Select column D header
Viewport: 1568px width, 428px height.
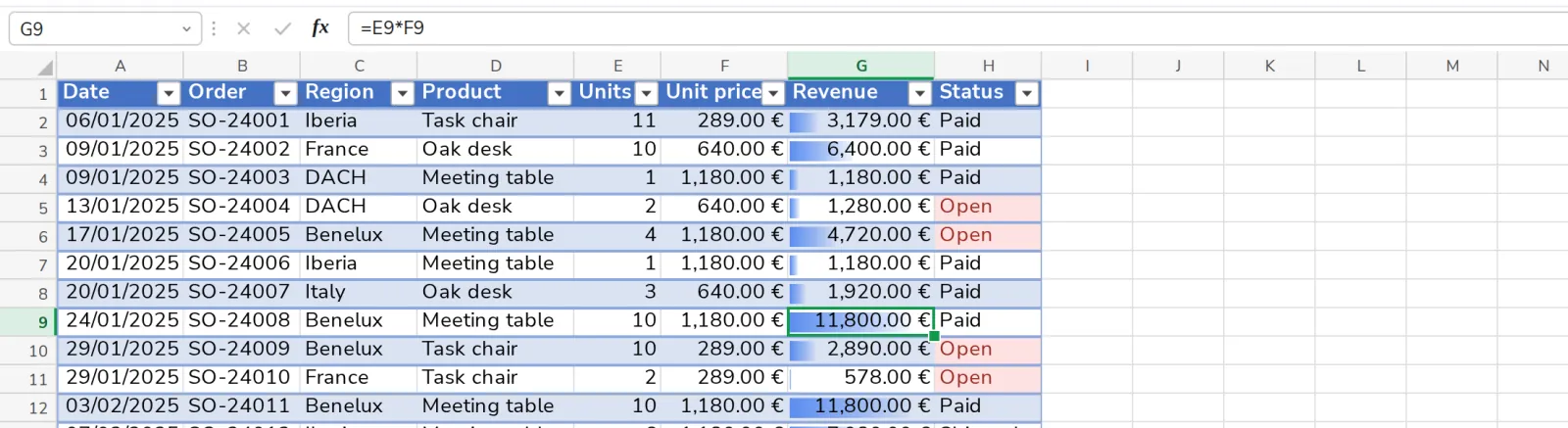coord(496,66)
